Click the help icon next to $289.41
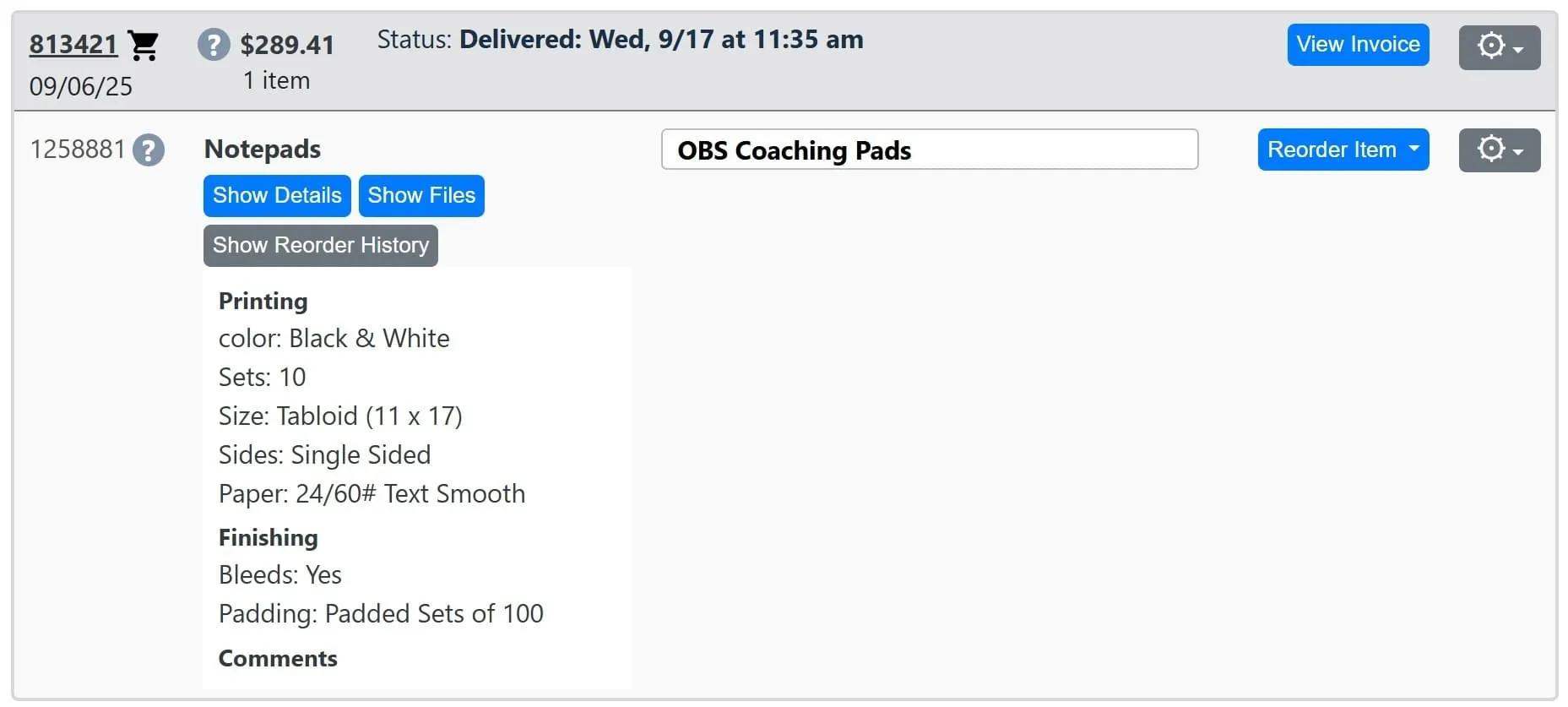 (214, 45)
